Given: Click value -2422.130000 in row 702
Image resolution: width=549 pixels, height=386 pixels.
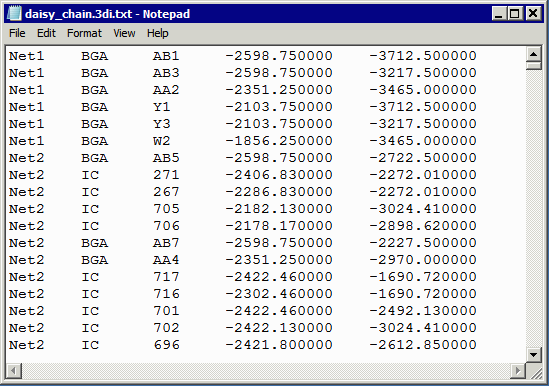Looking at the screenshot, I should click(279, 328).
